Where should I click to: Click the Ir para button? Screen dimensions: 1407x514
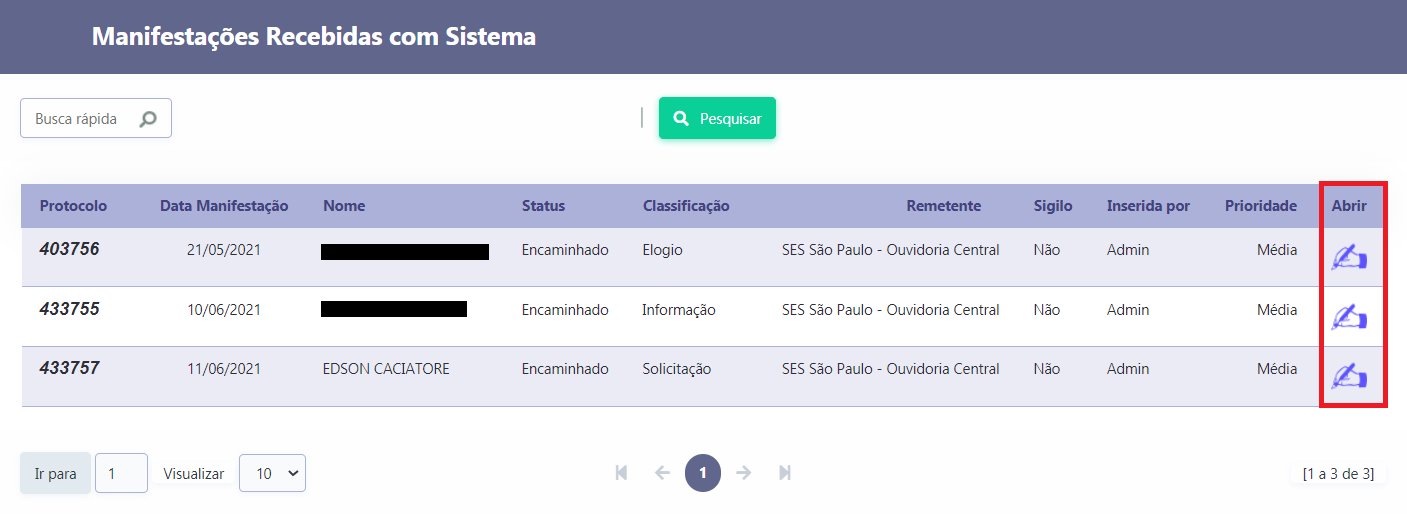click(55, 473)
